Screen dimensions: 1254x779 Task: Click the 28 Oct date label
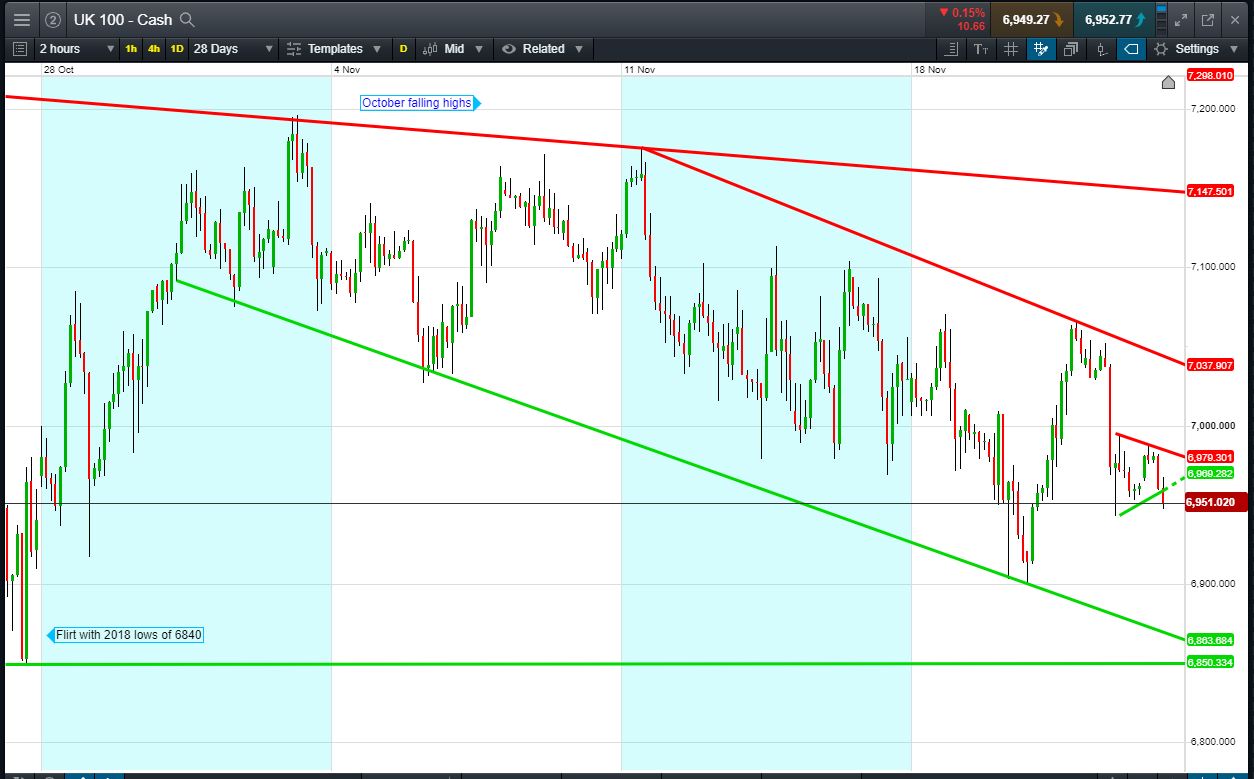click(x=59, y=70)
